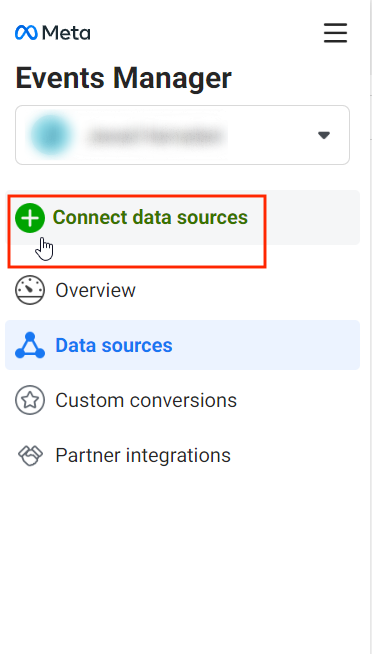Open the hamburger menu icon
Image resolution: width=372 pixels, height=654 pixels.
tap(335, 33)
